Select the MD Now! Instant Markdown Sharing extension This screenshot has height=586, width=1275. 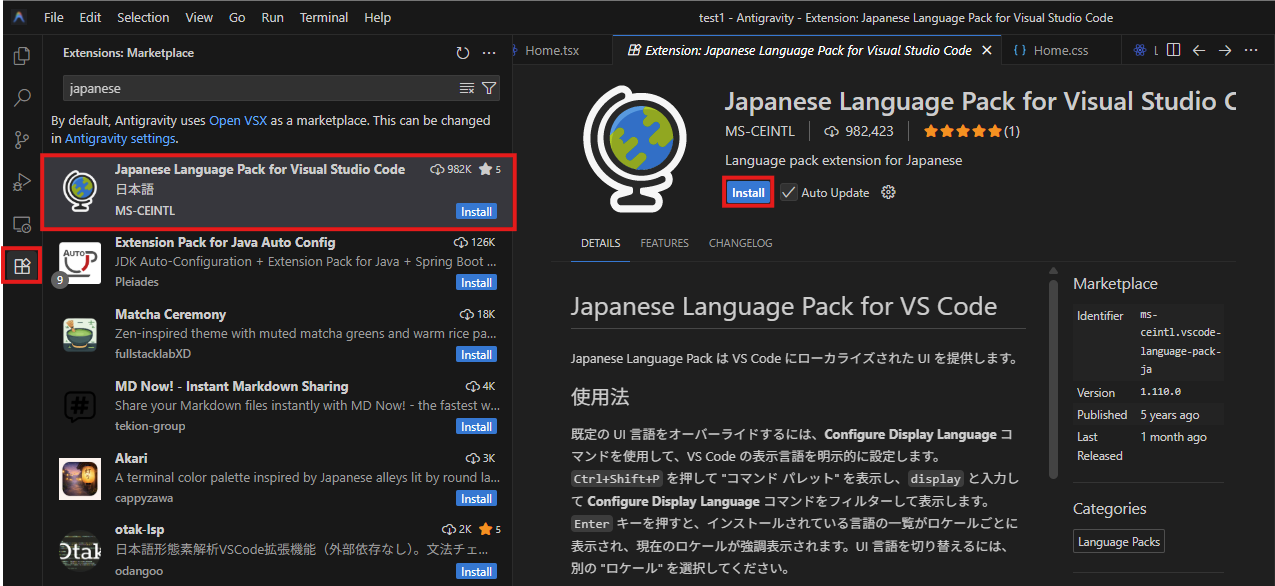279,407
